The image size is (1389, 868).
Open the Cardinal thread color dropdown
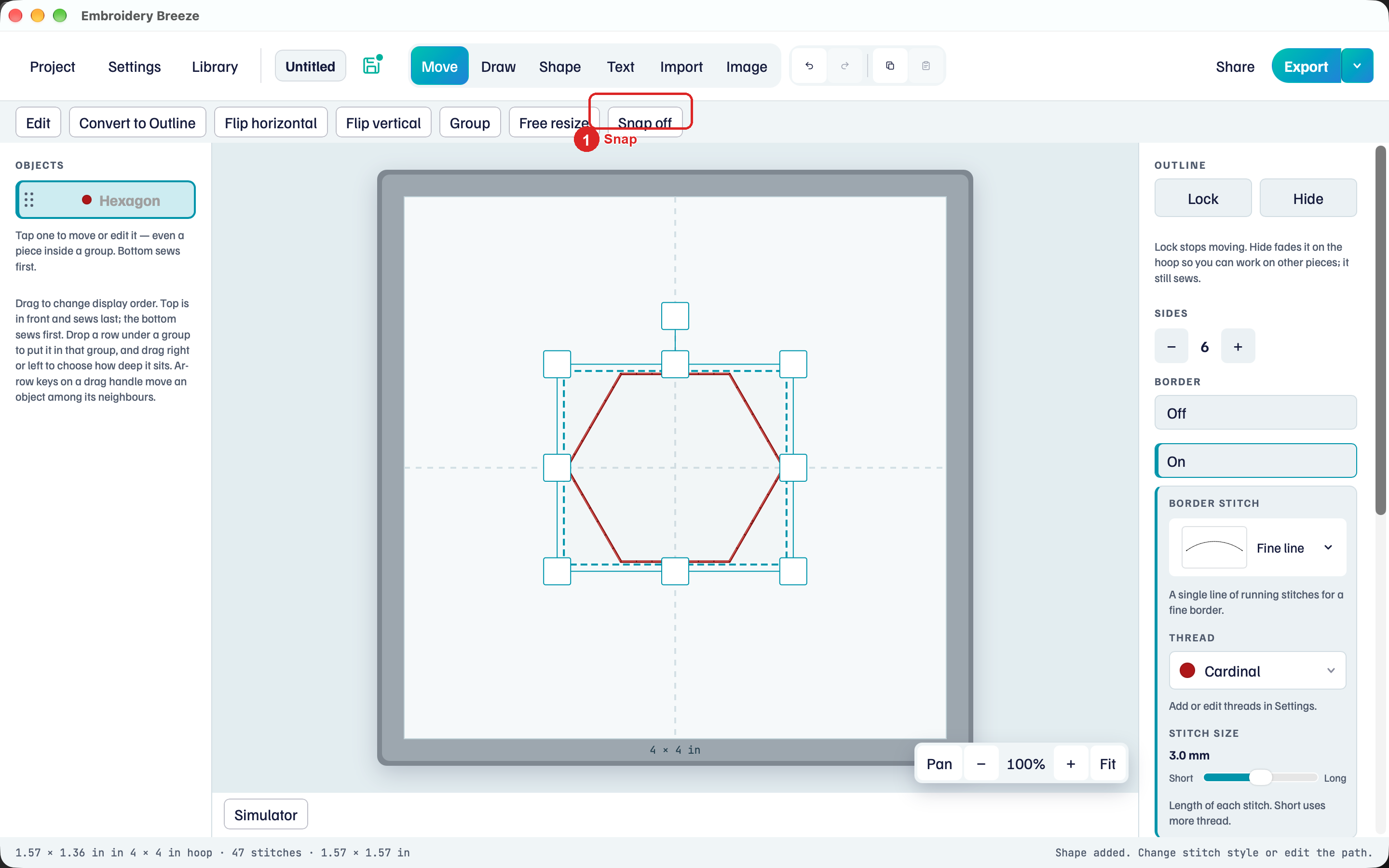point(1257,670)
